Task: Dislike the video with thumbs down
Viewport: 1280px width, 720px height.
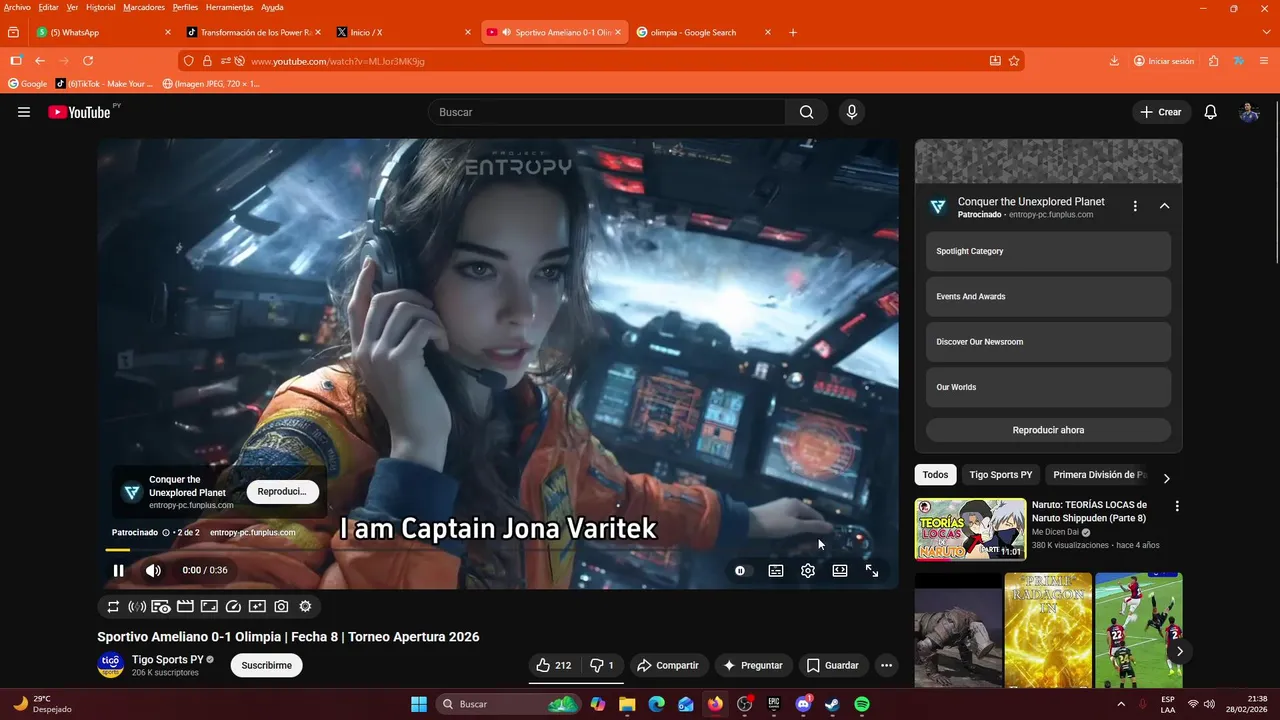Action: (603, 665)
